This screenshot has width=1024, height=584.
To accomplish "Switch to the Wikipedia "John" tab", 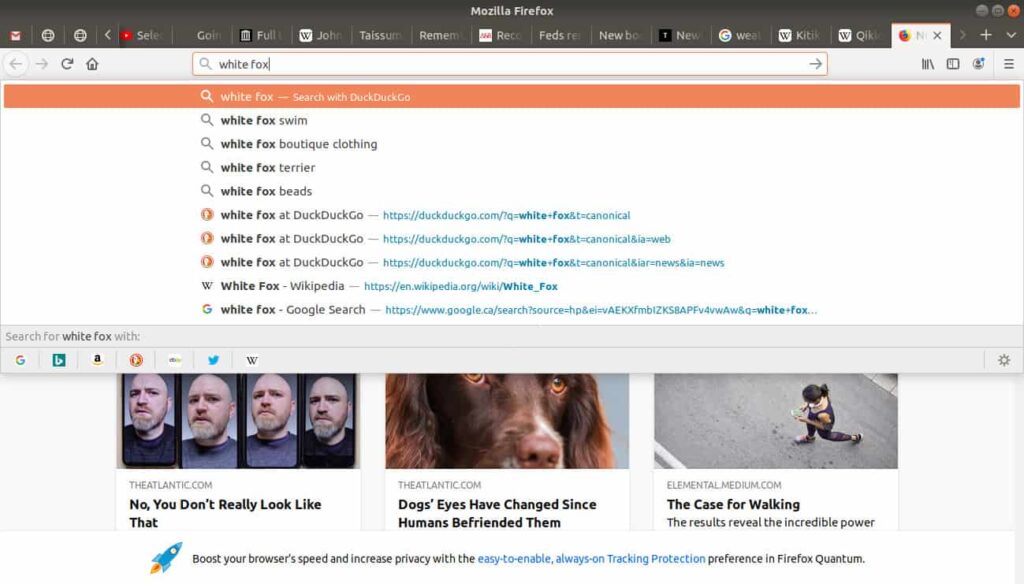I will 321,35.
